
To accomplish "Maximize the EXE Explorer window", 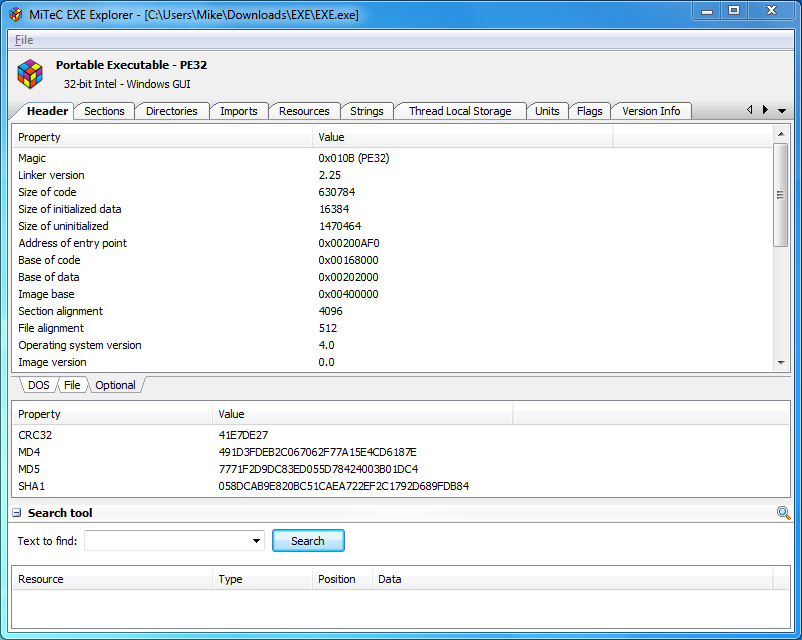I will [x=734, y=11].
